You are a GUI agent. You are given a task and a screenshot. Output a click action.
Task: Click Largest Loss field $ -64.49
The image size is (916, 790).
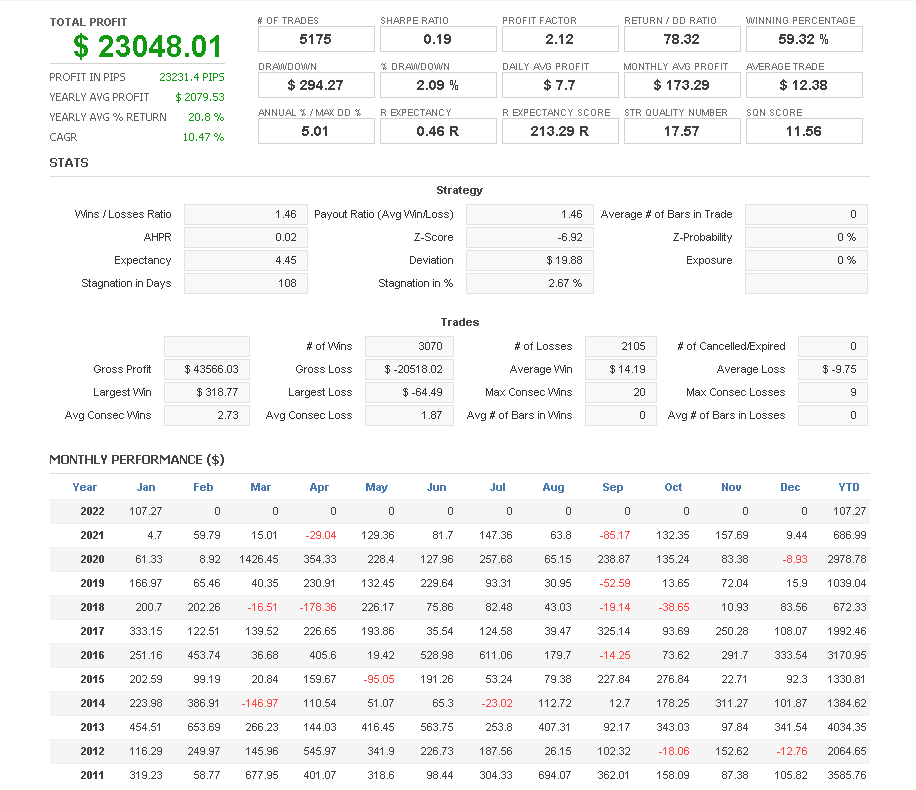(410, 393)
